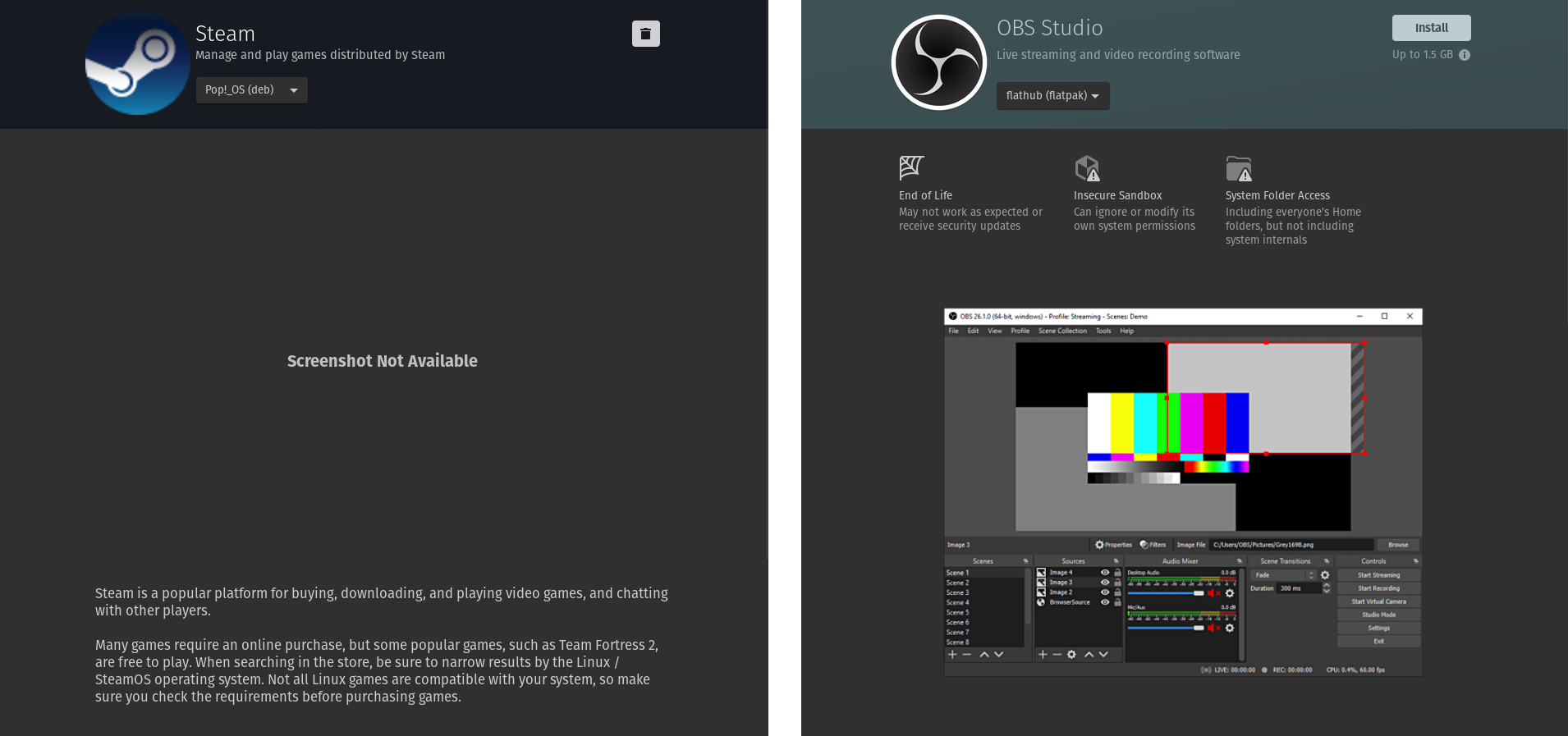Click the "Many games require an online purchase" paragraph
The height and width of the screenshot is (736, 1568).
[377, 671]
